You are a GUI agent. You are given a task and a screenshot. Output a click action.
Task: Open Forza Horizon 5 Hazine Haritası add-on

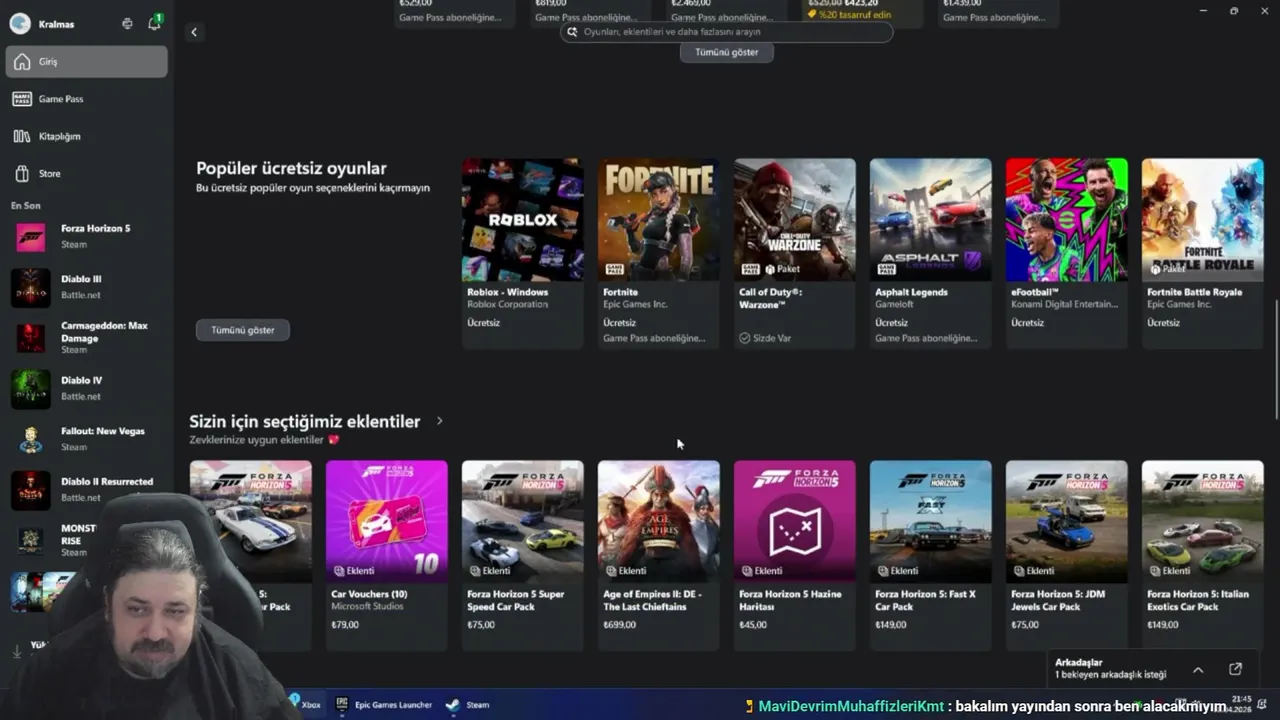point(794,555)
